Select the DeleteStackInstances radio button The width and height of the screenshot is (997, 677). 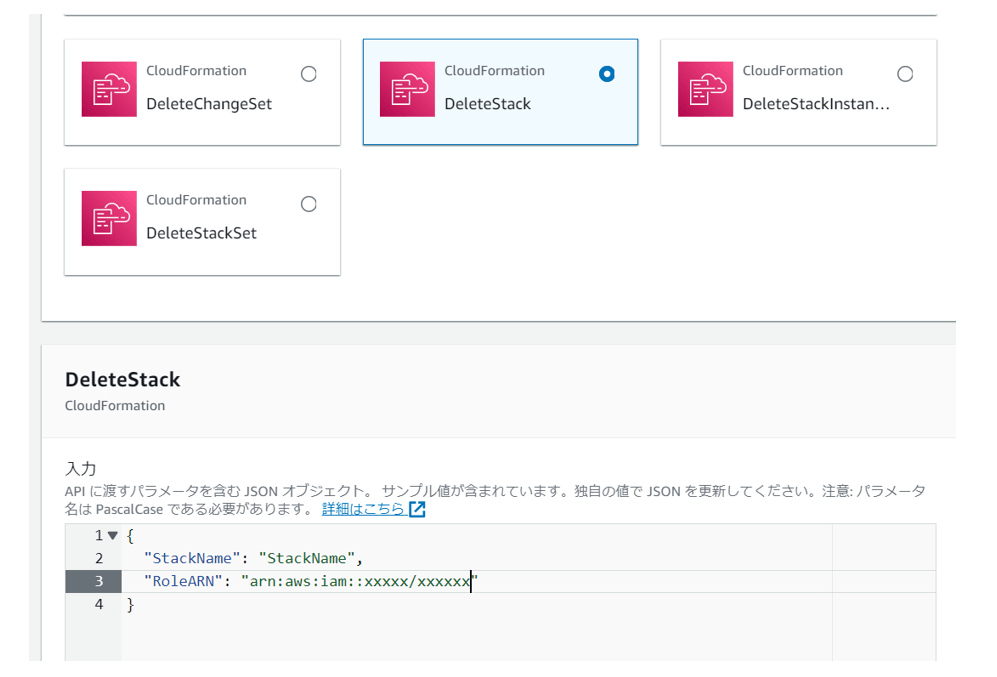tap(905, 74)
